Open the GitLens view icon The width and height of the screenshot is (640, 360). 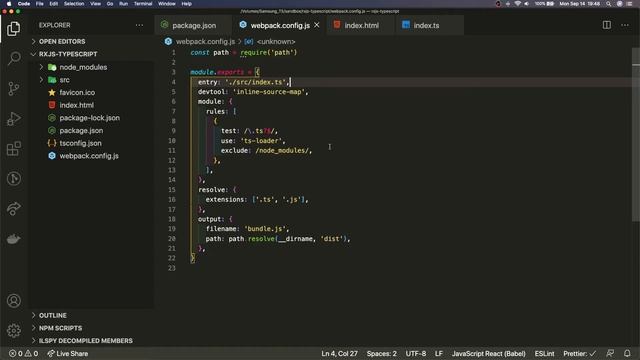[13, 179]
